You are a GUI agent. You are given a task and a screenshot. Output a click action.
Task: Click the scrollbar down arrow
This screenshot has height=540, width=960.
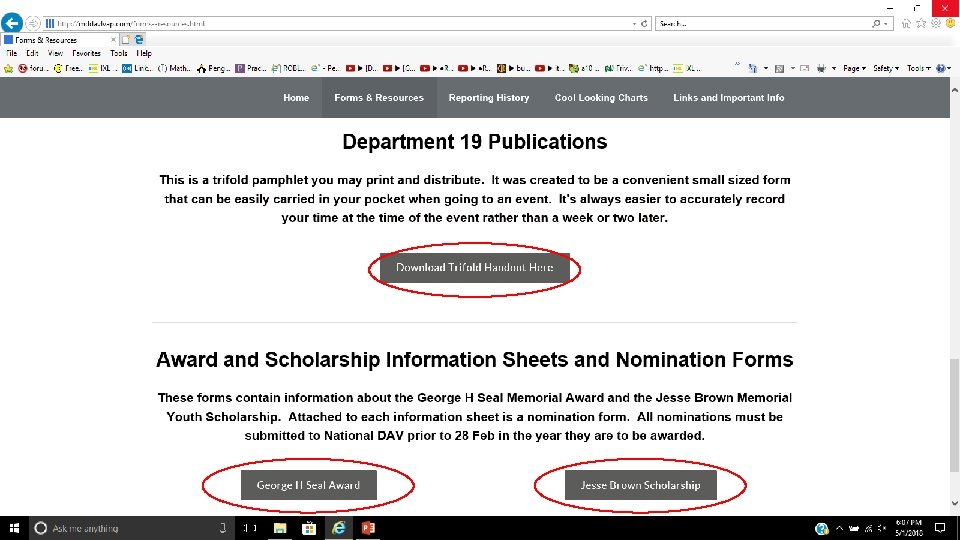[954, 503]
